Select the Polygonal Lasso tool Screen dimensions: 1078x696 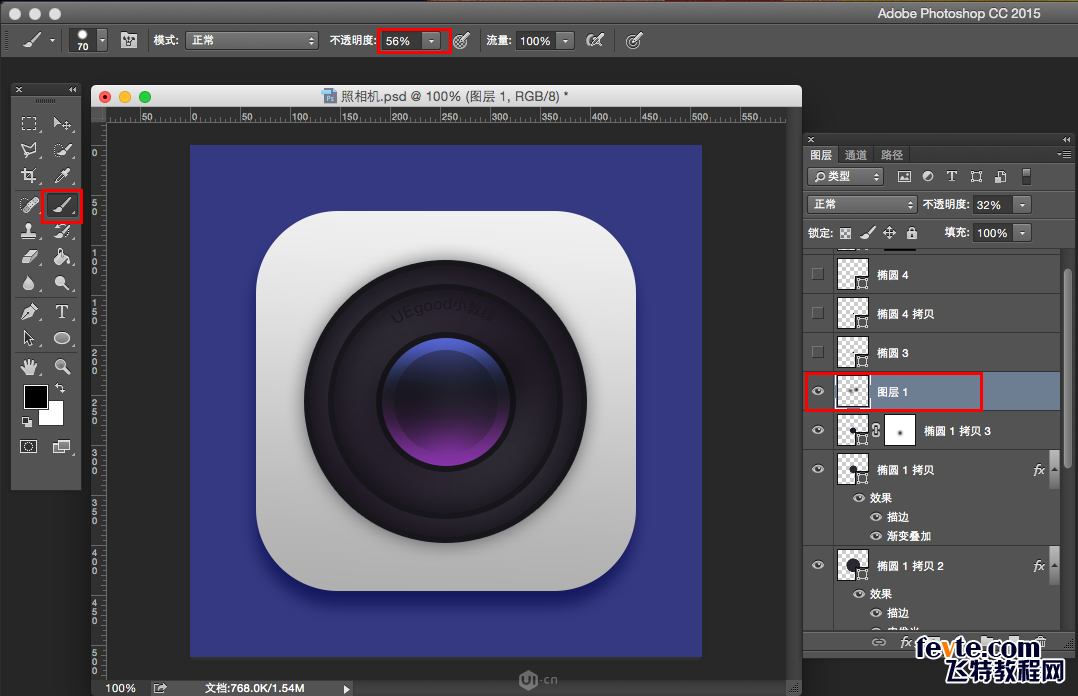coord(29,150)
